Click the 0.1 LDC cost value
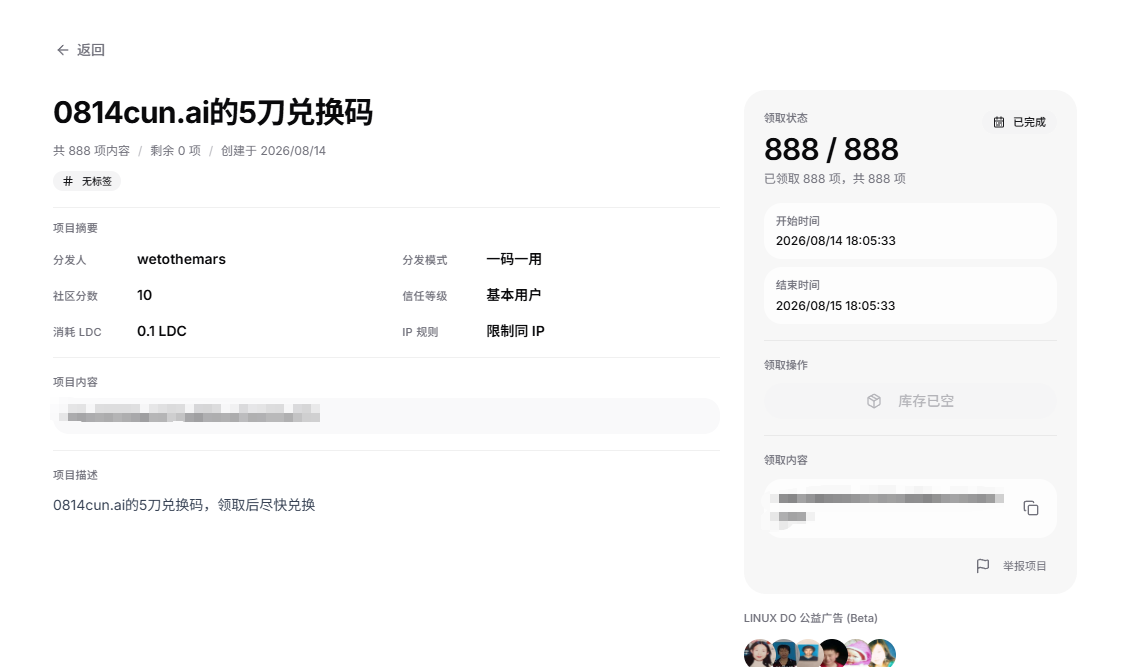Viewport: 1146px width, 667px height. (162, 331)
